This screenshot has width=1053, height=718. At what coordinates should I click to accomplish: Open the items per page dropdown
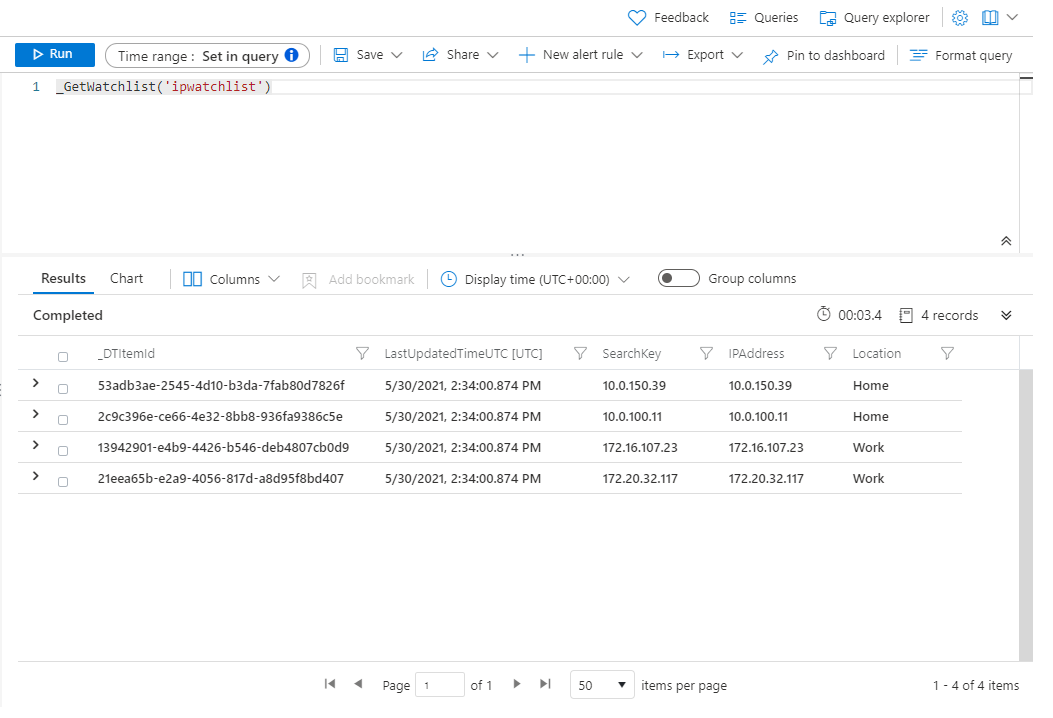tap(601, 684)
